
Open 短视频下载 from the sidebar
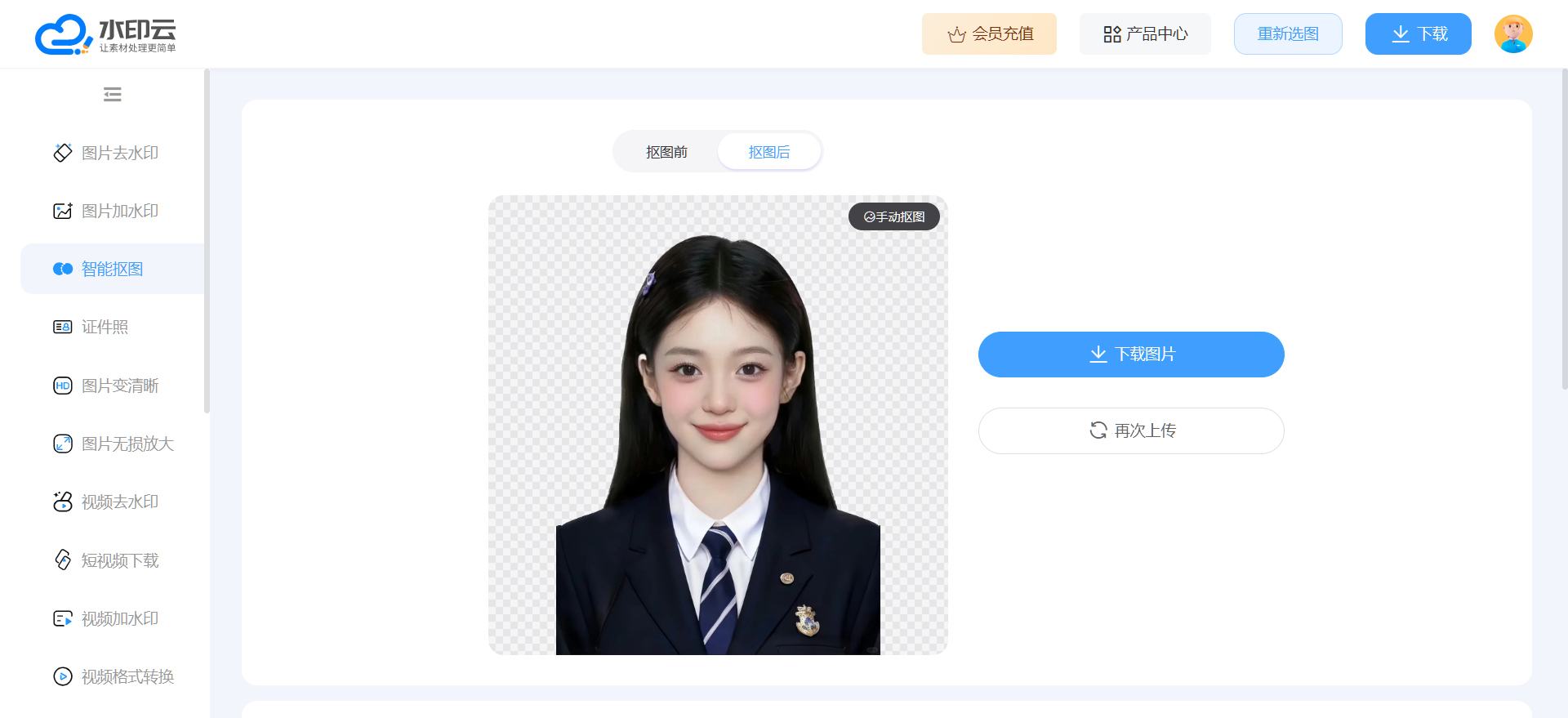[x=113, y=560]
